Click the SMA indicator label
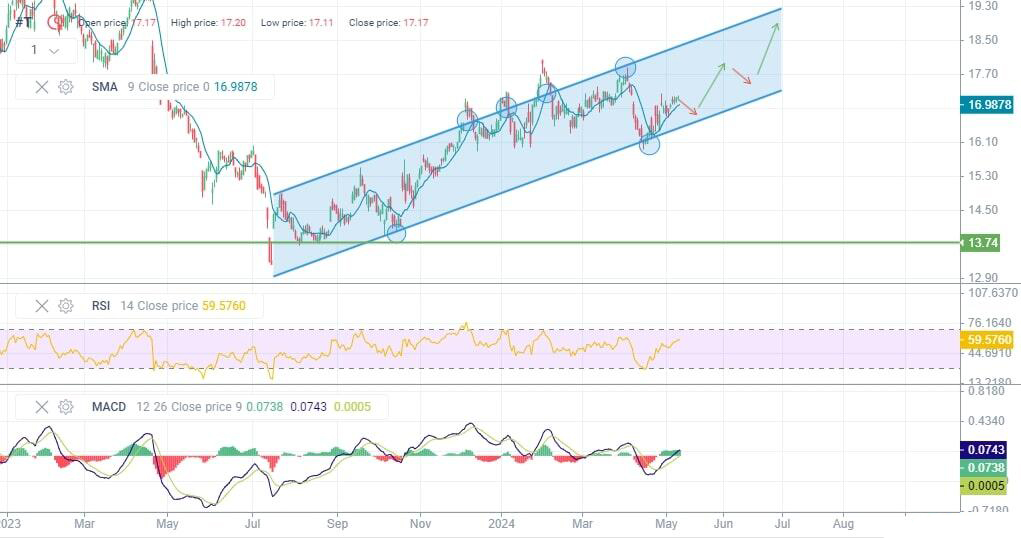The width and height of the screenshot is (1021, 538). pyautogui.click(x=104, y=87)
